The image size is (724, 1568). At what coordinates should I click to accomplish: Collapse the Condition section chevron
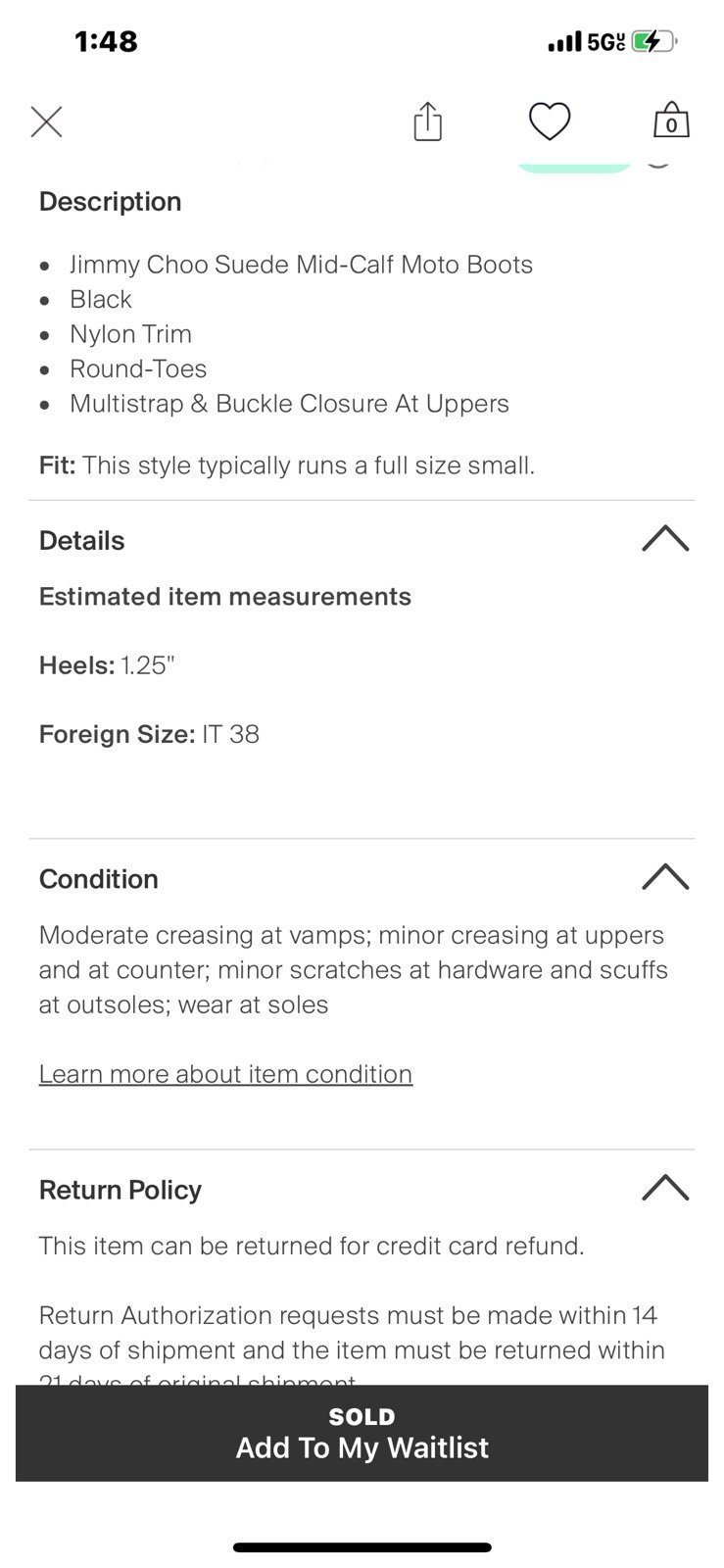(665, 877)
